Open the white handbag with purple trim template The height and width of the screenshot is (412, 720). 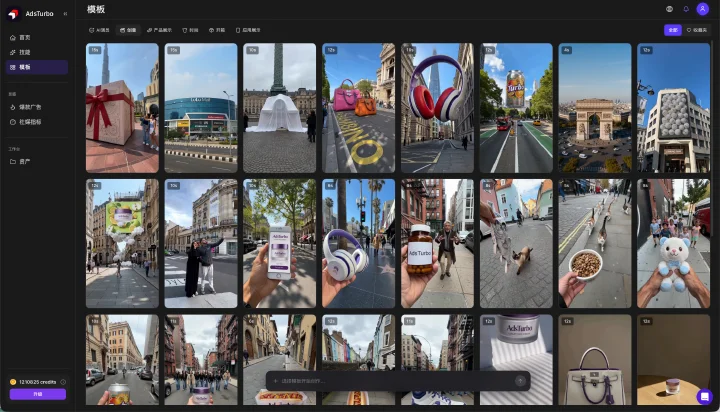(x=595, y=360)
